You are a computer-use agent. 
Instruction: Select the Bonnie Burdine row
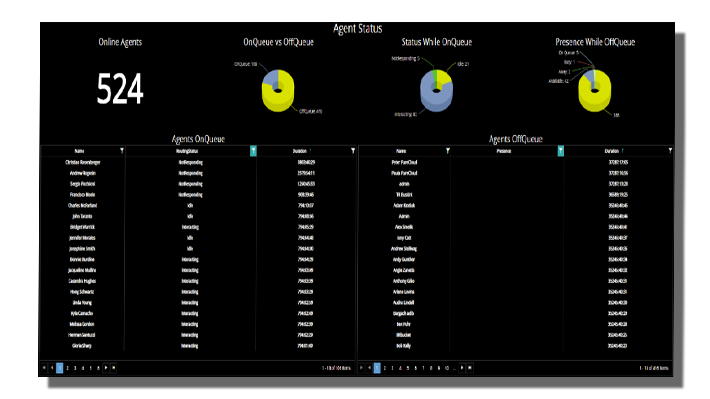coord(197,260)
